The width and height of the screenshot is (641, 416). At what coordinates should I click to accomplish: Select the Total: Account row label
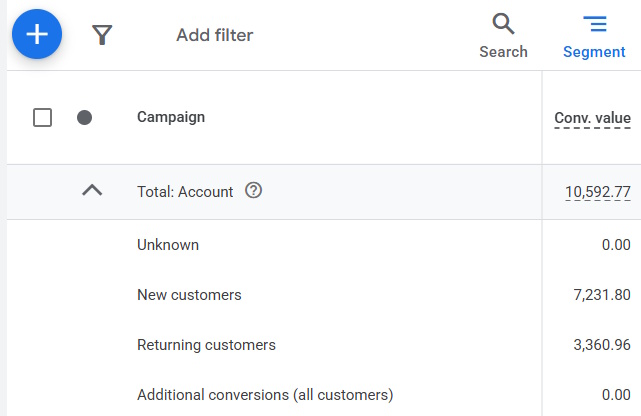185,192
